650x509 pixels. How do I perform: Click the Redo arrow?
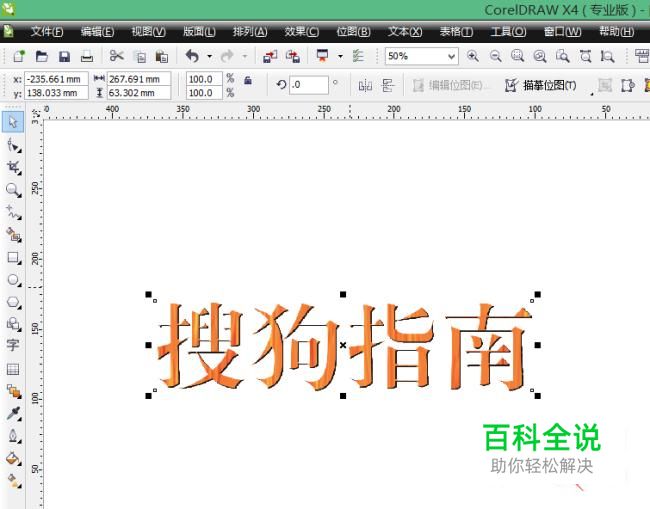coord(228,56)
